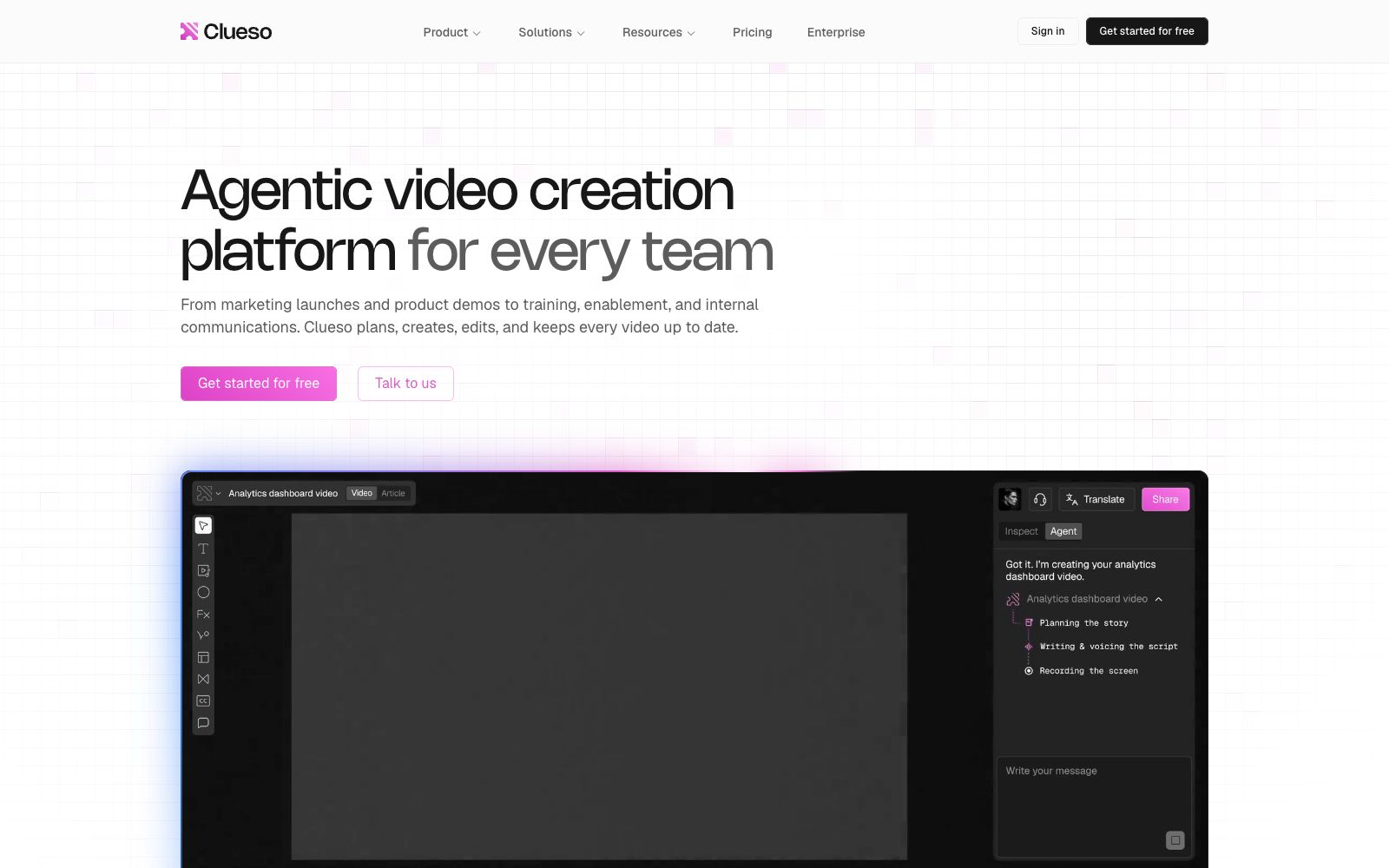Open the CC captions tool
The image size is (1389, 868).
[x=203, y=700]
